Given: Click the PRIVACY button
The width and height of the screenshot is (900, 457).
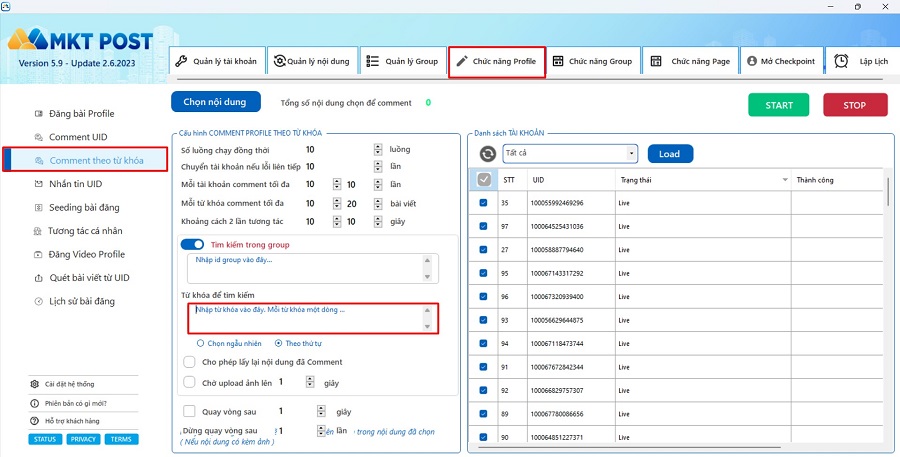Looking at the screenshot, I should [x=83, y=439].
